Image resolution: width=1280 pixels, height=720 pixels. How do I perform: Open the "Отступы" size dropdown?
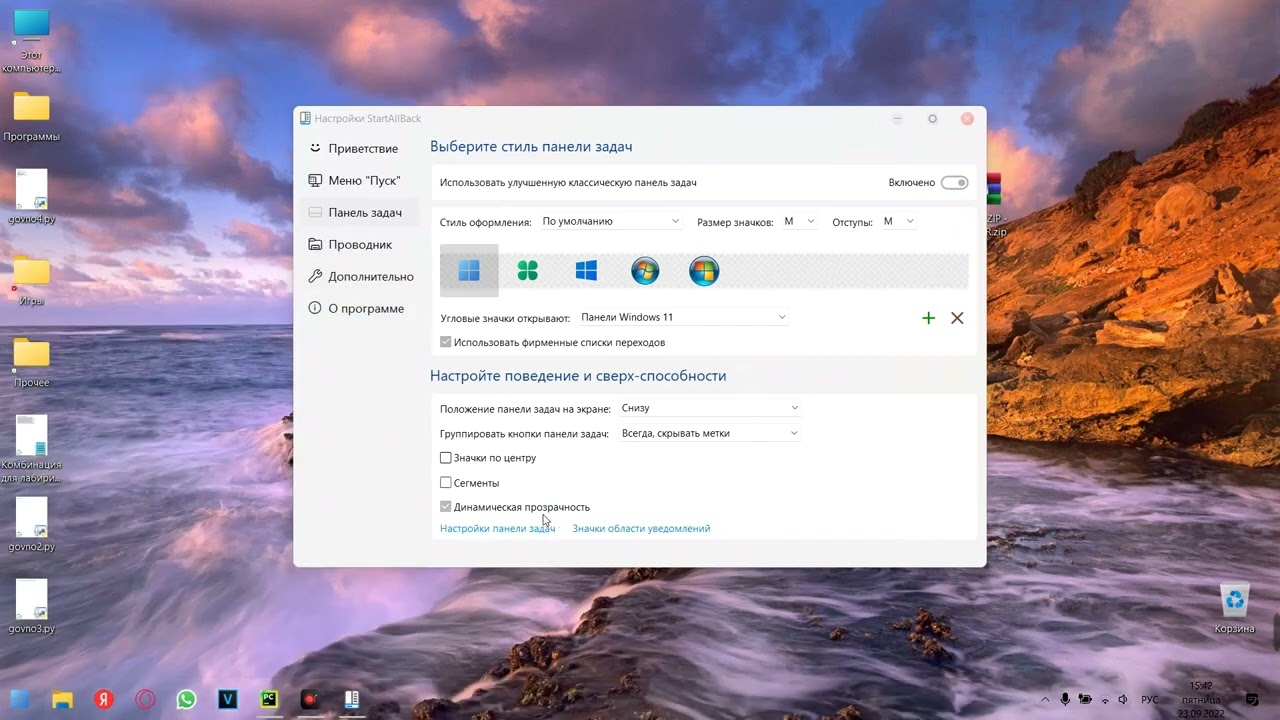[x=899, y=221]
